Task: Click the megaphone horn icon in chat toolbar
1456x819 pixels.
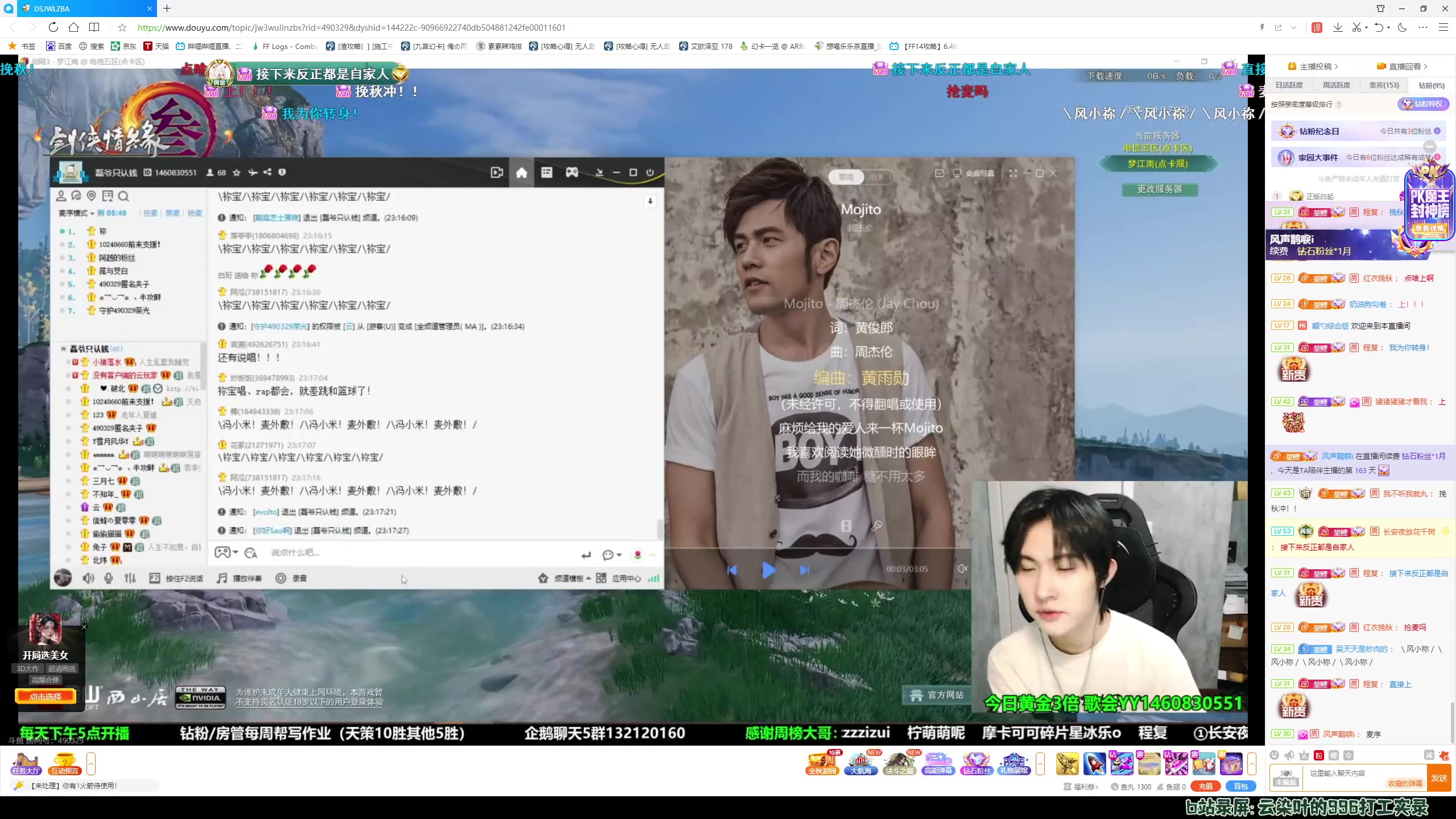Action: point(1289,755)
